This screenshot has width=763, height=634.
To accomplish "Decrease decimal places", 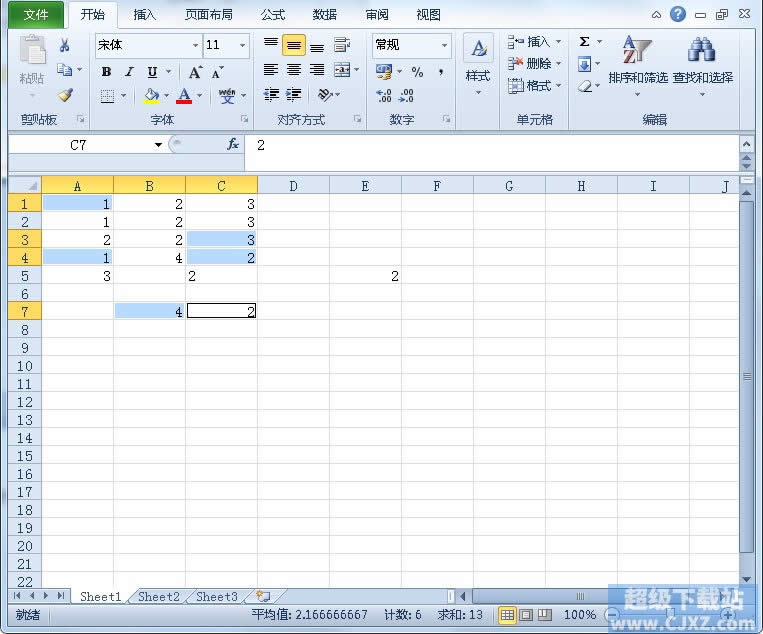I will pos(406,95).
